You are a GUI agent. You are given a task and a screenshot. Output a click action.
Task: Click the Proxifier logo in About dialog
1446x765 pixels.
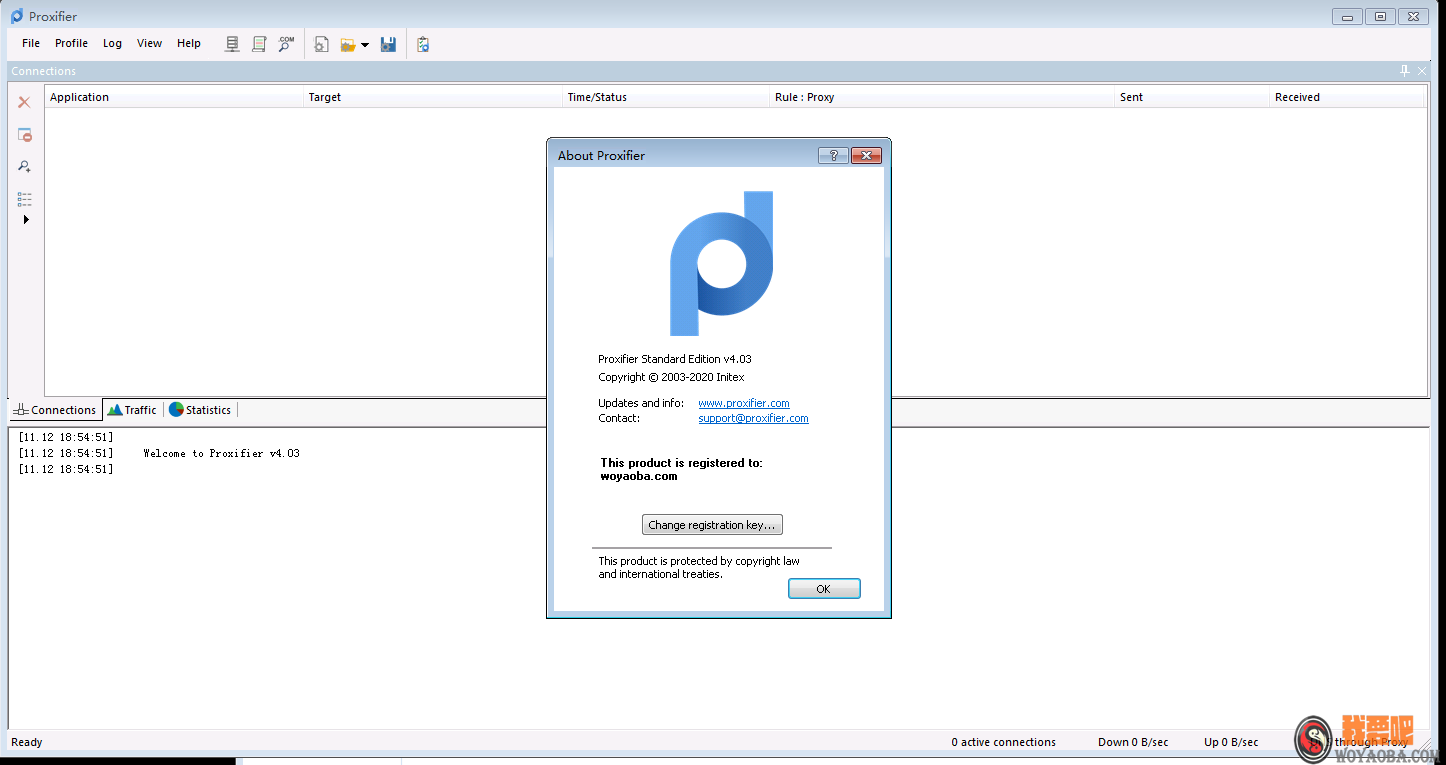pyautogui.click(x=721, y=263)
